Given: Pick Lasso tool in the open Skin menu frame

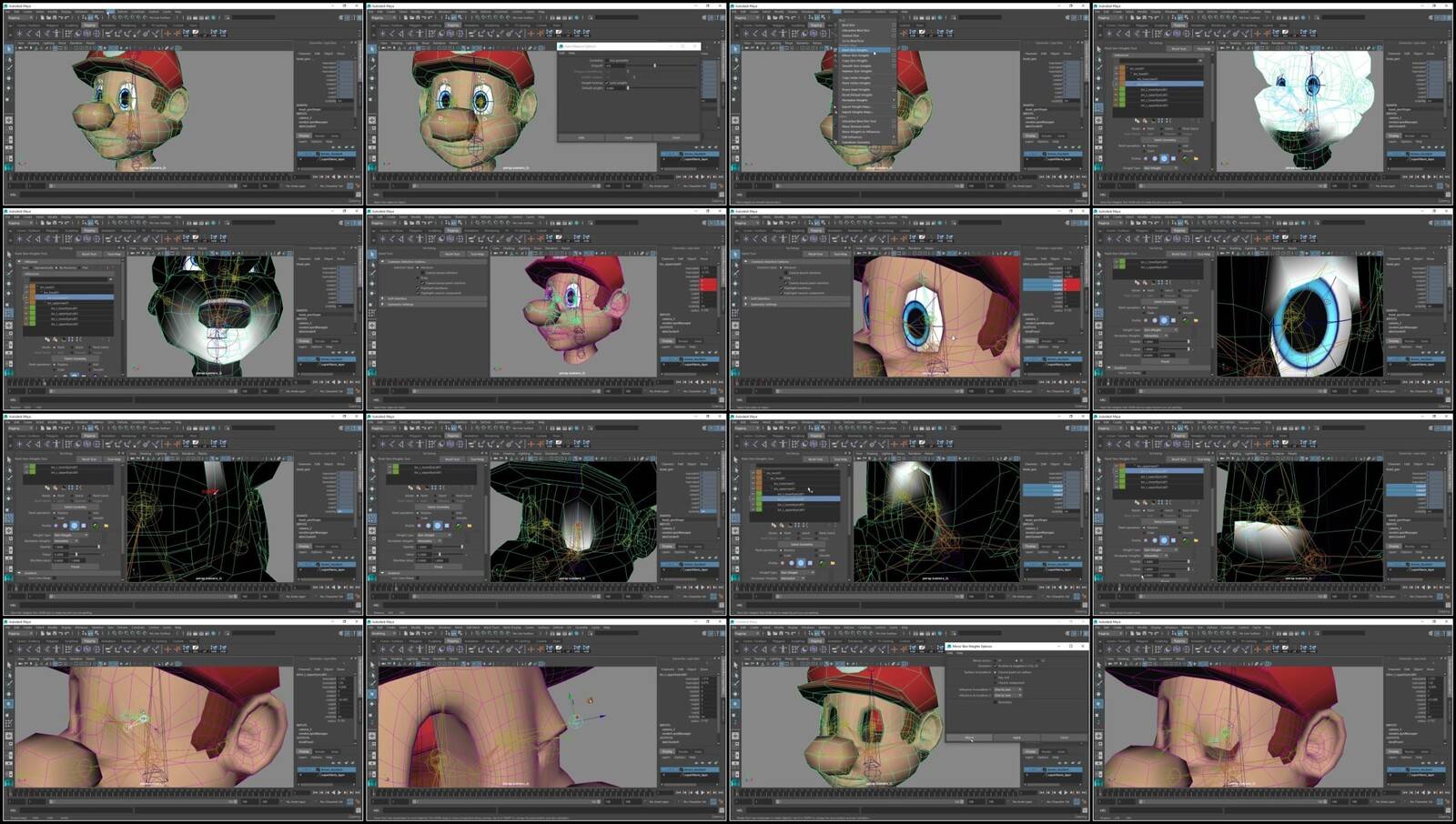Looking at the screenshot, I should tap(736, 60).
